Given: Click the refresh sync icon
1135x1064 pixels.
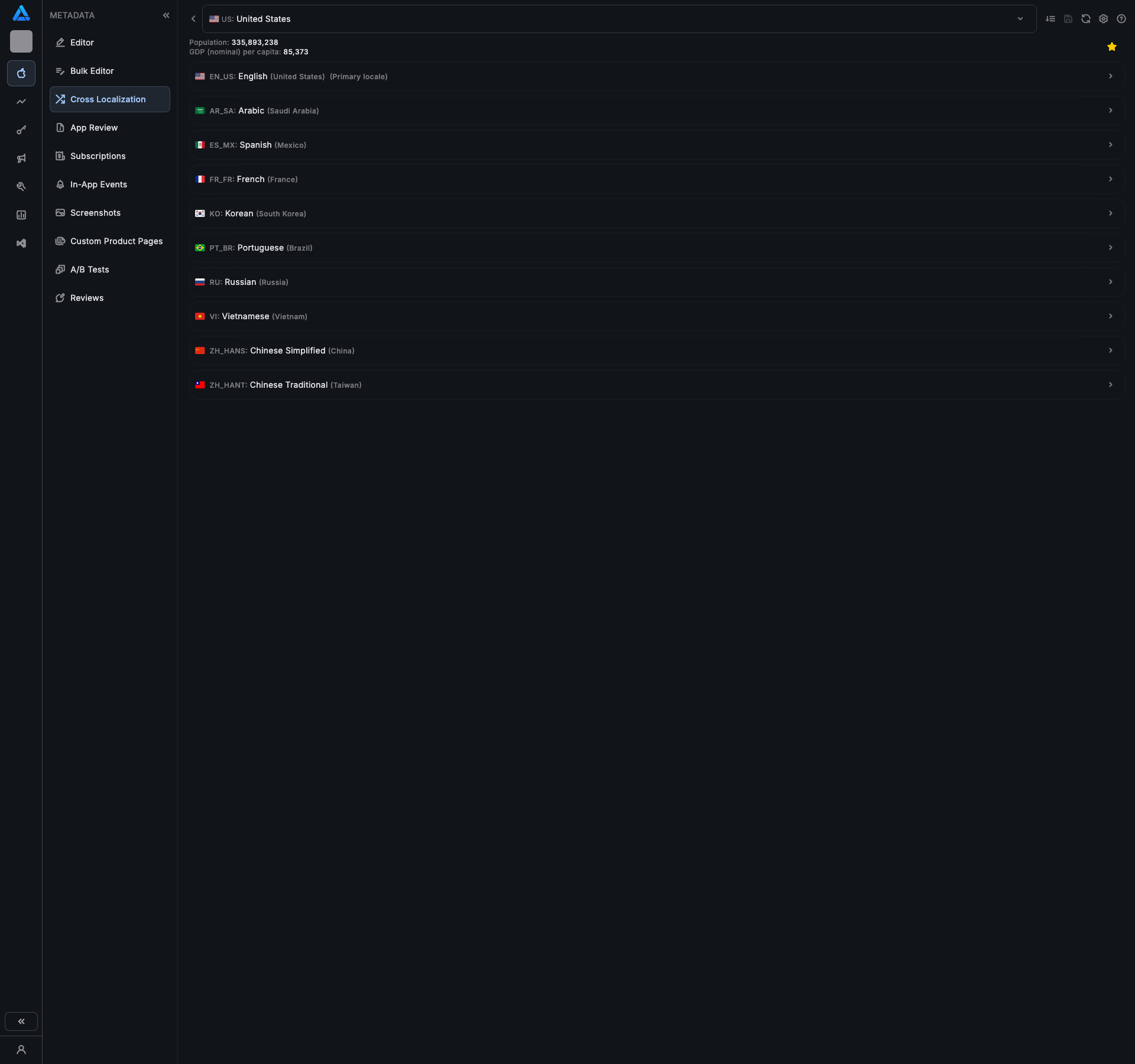Looking at the screenshot, I should click(1085, 19).
